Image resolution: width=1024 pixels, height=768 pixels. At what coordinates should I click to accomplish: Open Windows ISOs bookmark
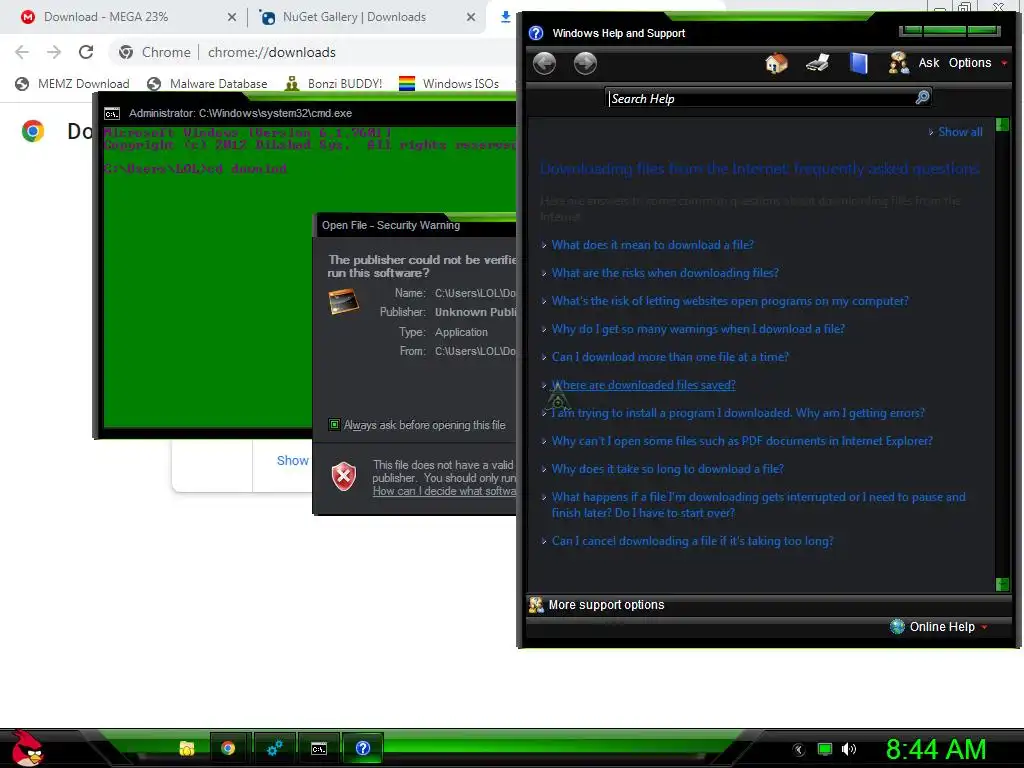pyautogui.click(x=449, y=84)
